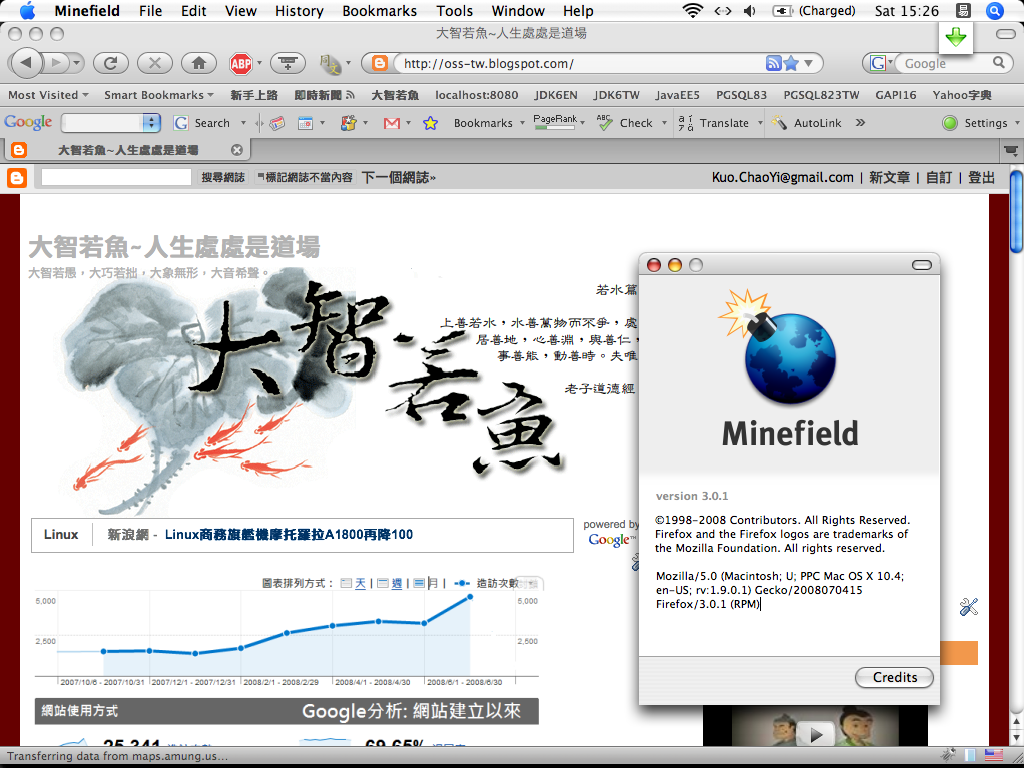Click the US flag icon in status bar
Viewport: 1024px width, 768px height.
993,756
